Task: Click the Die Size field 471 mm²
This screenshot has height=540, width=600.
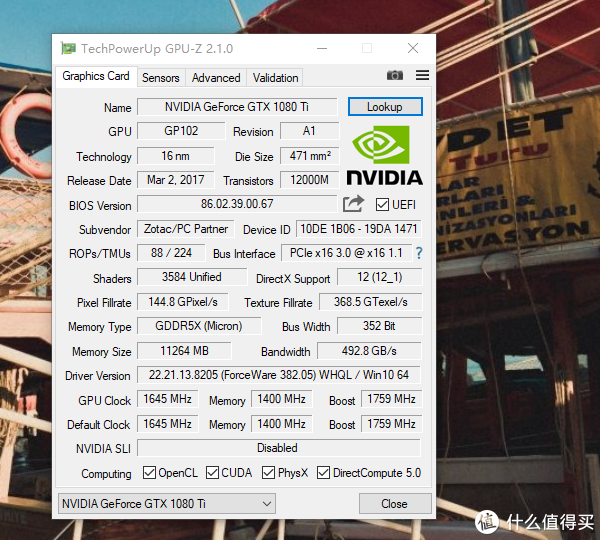Action: coord(310,156)
